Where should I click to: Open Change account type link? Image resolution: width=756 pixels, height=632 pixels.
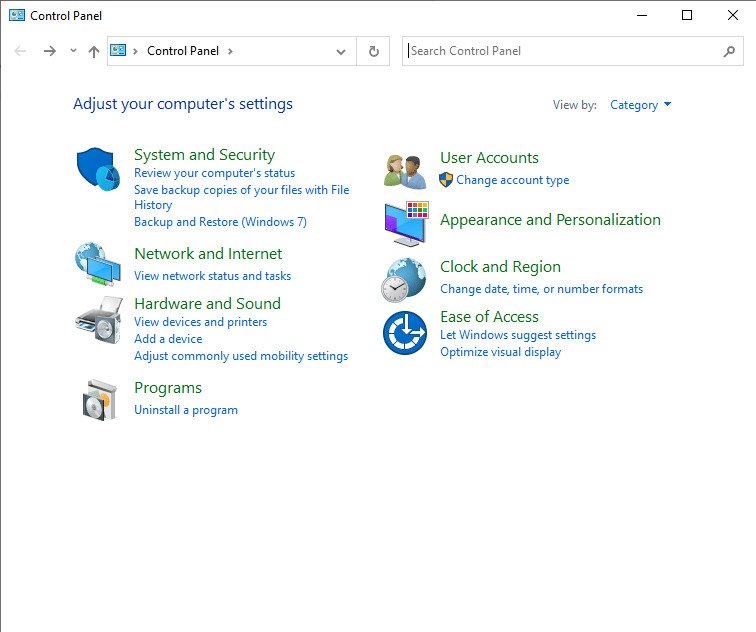click(x=512, y=180)
